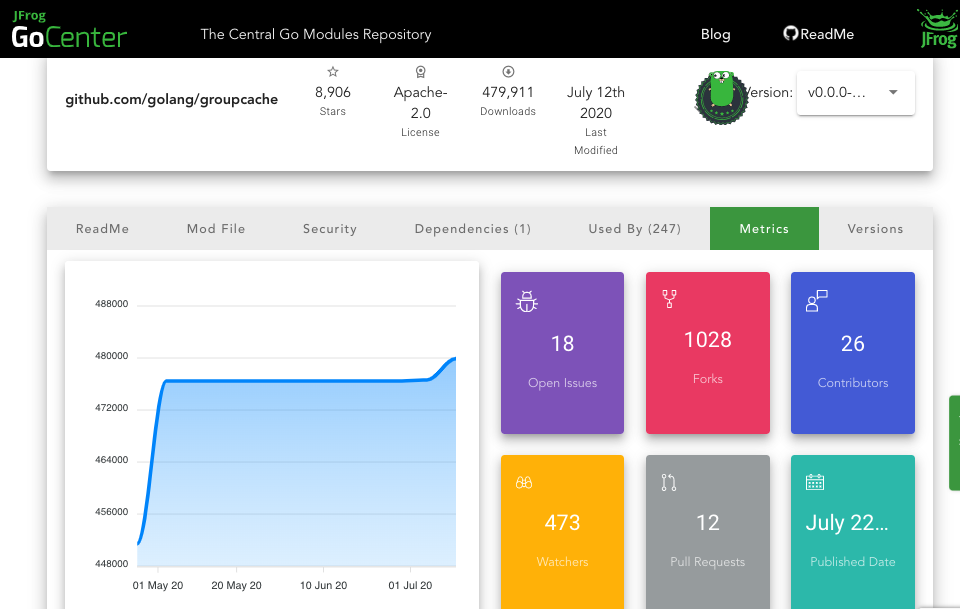Click The Central Go Modules Repository tagline
The height and width of the screenshot is (609, 960).
[316, 34]
